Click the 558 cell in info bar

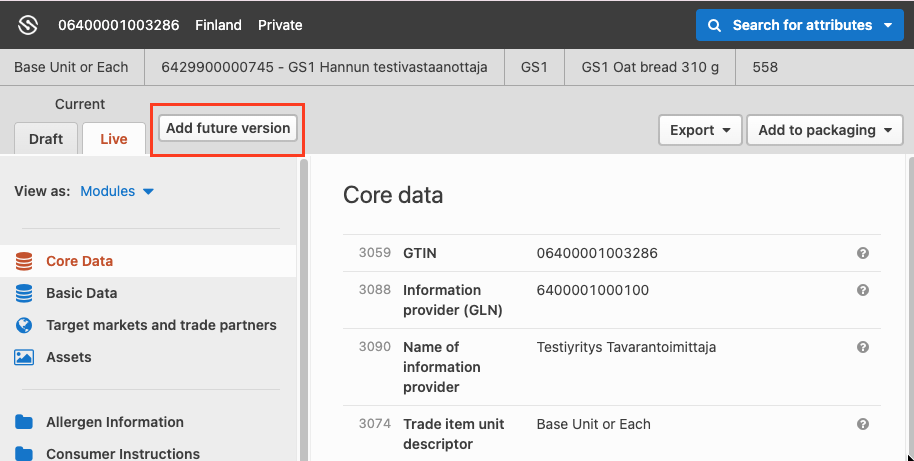[765, 67]
